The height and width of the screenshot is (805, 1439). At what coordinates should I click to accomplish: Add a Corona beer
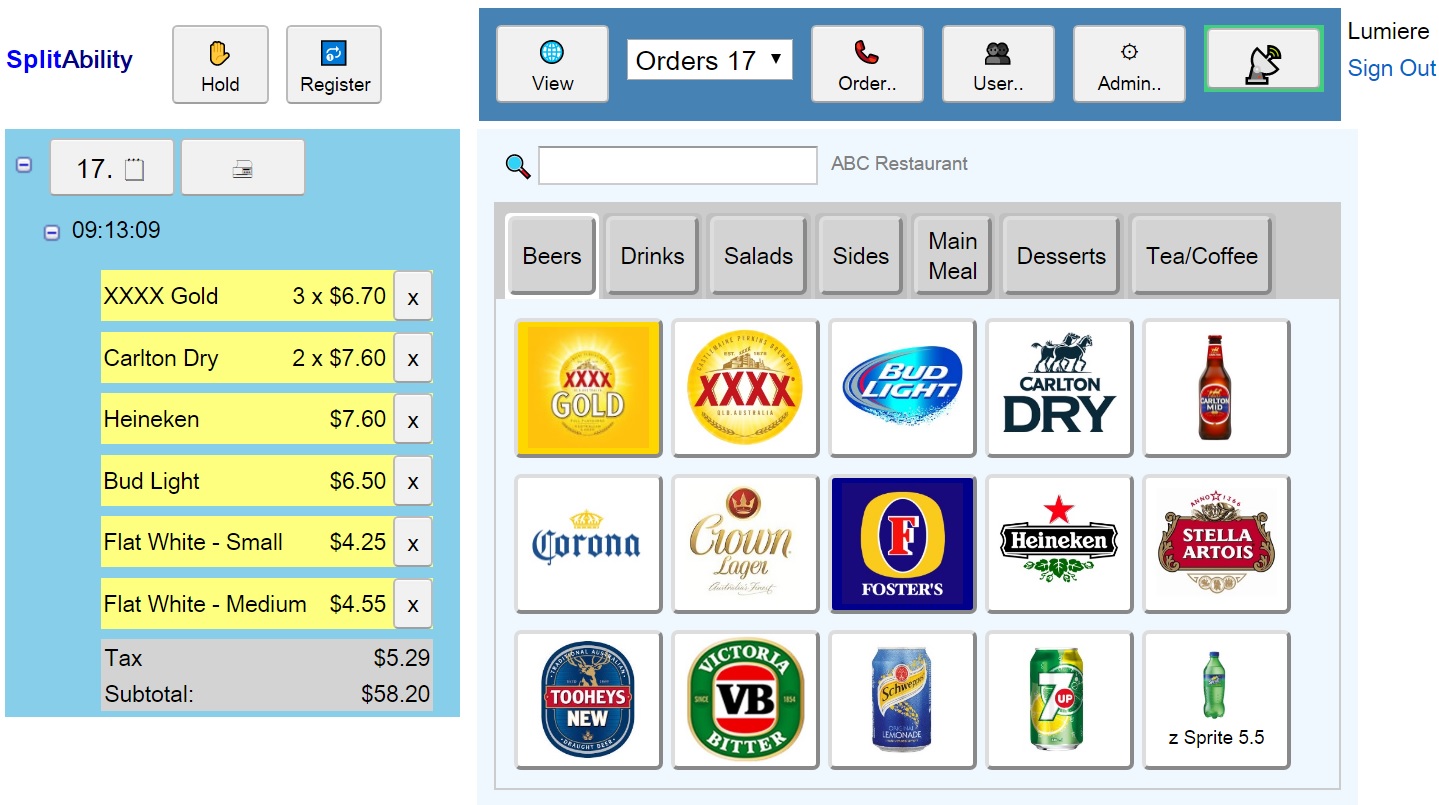(588, 544)
